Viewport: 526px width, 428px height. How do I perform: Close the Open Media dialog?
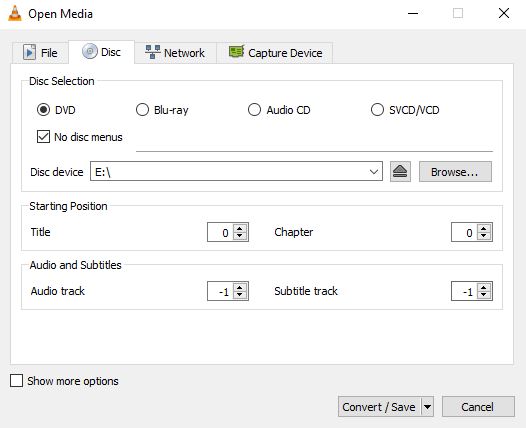(504, 13)
